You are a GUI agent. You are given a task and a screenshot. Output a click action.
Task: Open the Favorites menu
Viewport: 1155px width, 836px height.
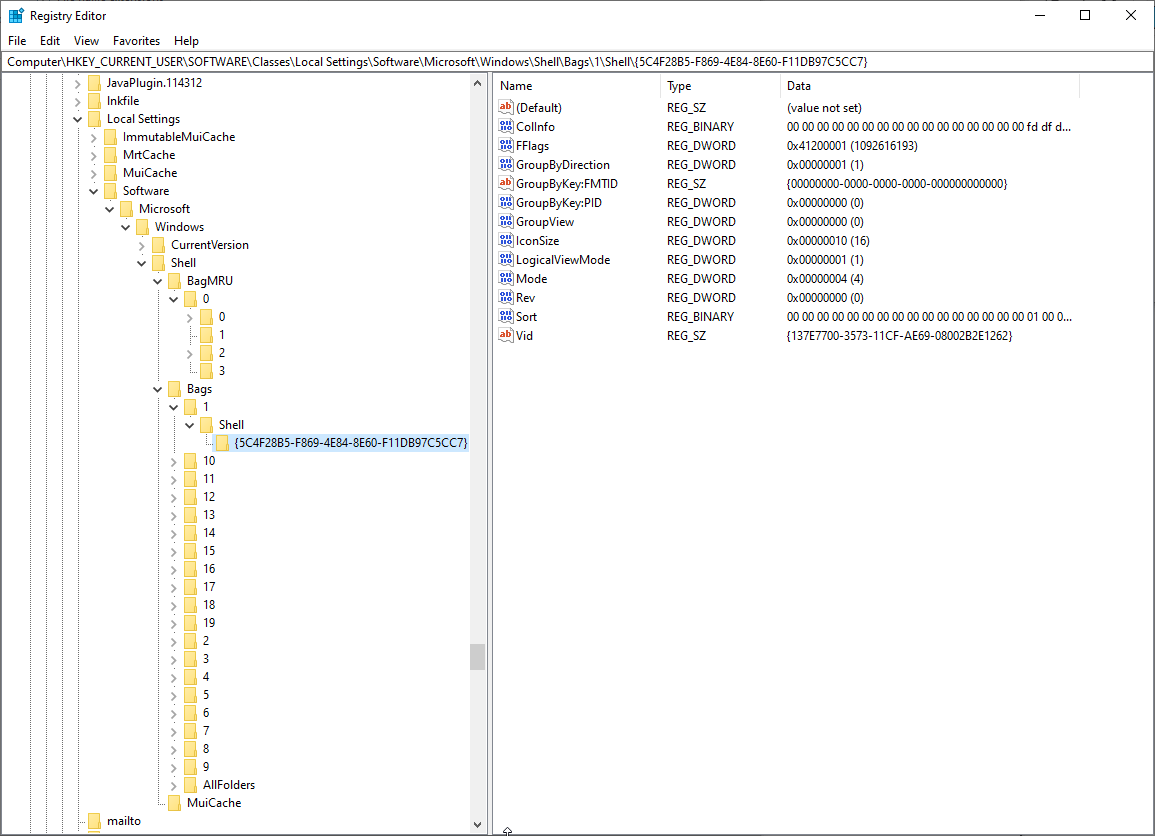pyautogui.click(x=136, y=41)
